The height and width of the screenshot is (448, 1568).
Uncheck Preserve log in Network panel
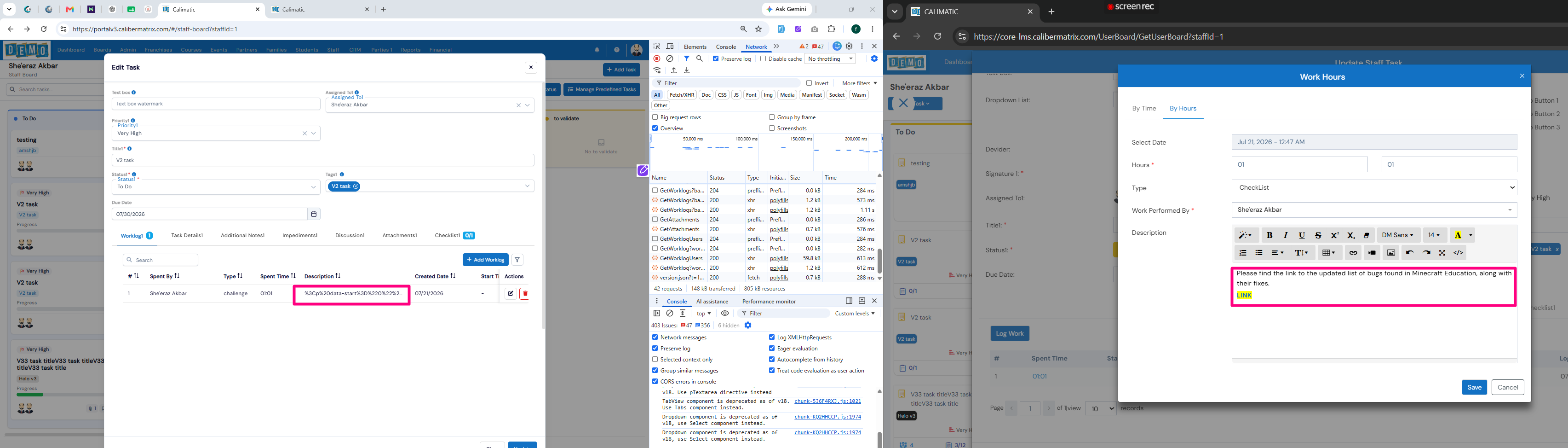pyautogui.click(x=716, y=58)
